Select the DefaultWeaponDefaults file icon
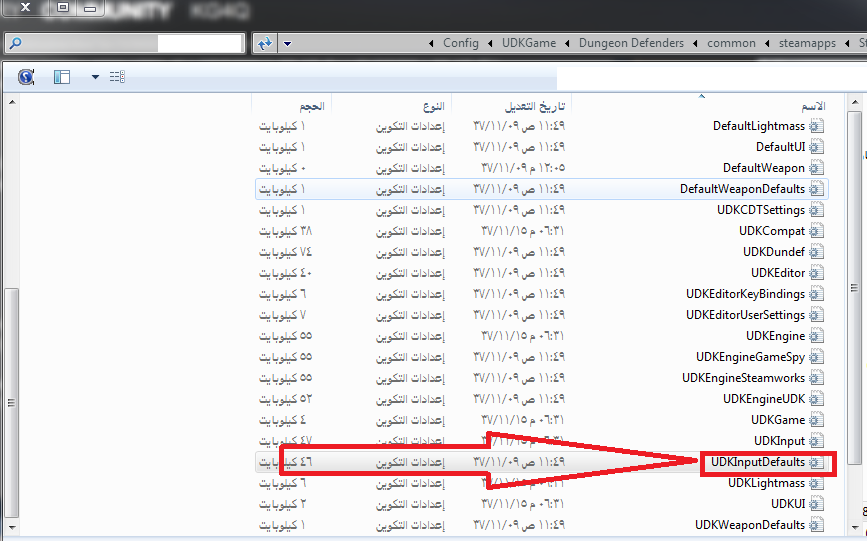 point(816,189)
